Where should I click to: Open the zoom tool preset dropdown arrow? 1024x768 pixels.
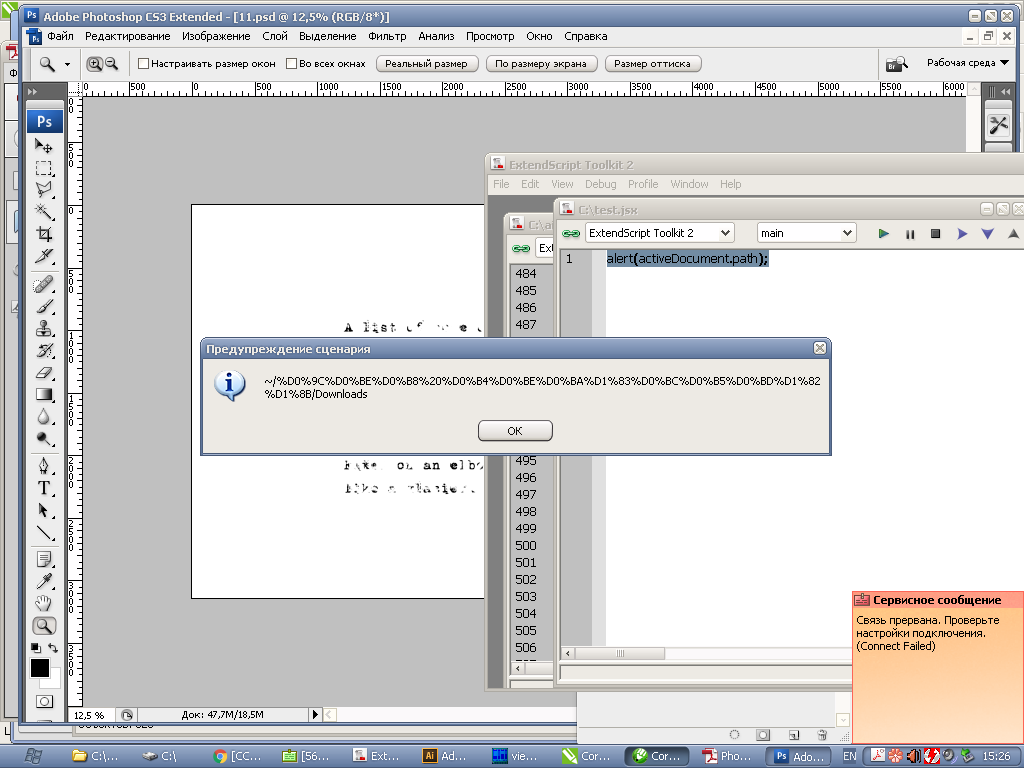click(x=67, y=64)
